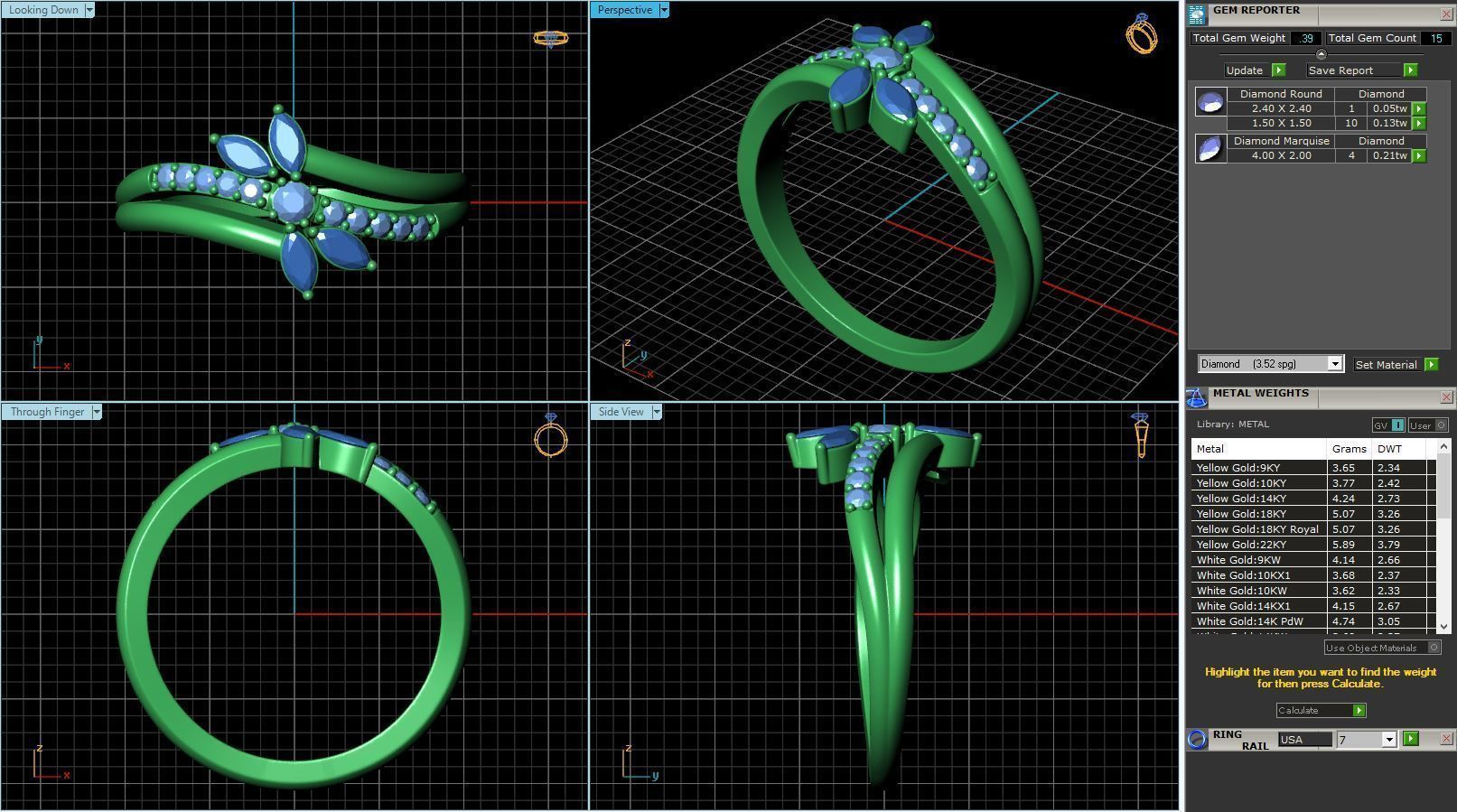Click green arrow beside the 0.21tw row
Viewport: 1457px width, 812px height.
1418,155
